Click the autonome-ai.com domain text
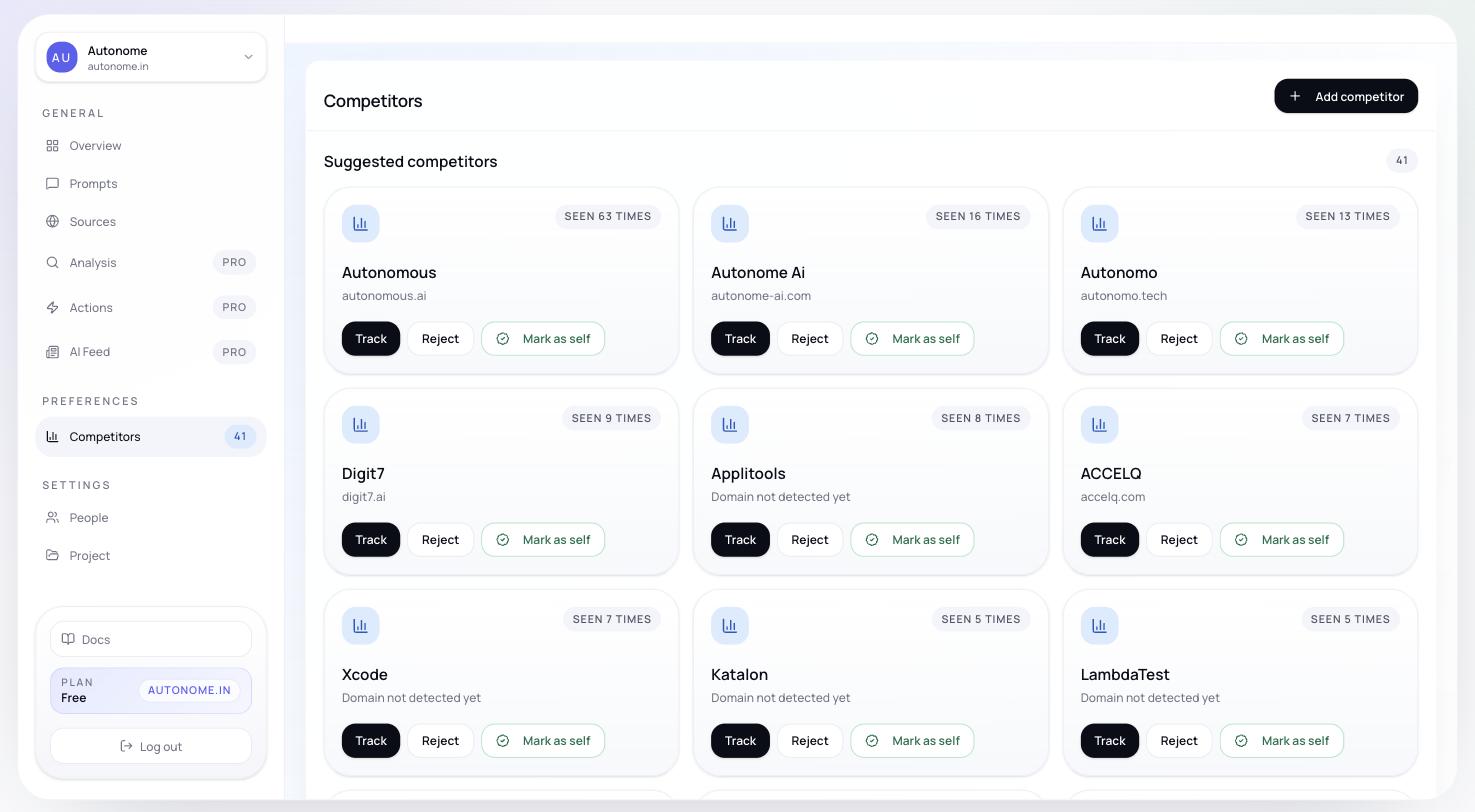This screenshot has height=812, width=1475. [761, 296]
